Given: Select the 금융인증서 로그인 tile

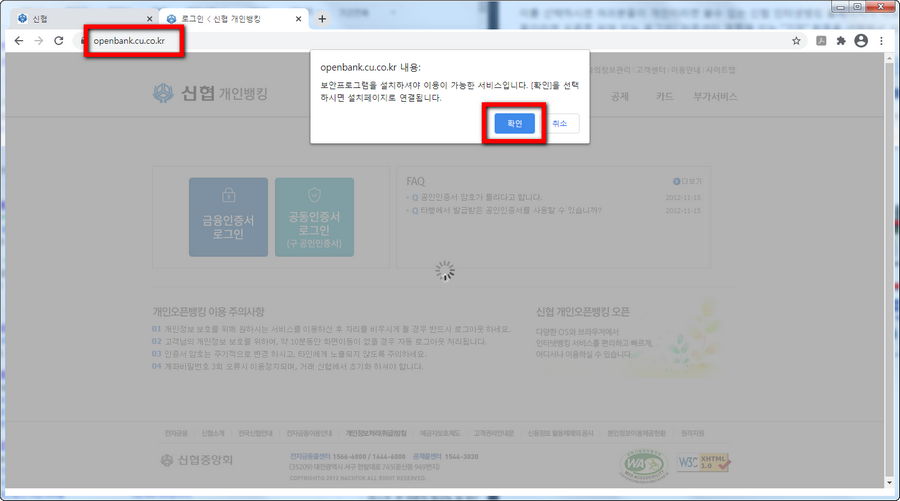Looking at the screenshot, I should [x=228, y=217].
